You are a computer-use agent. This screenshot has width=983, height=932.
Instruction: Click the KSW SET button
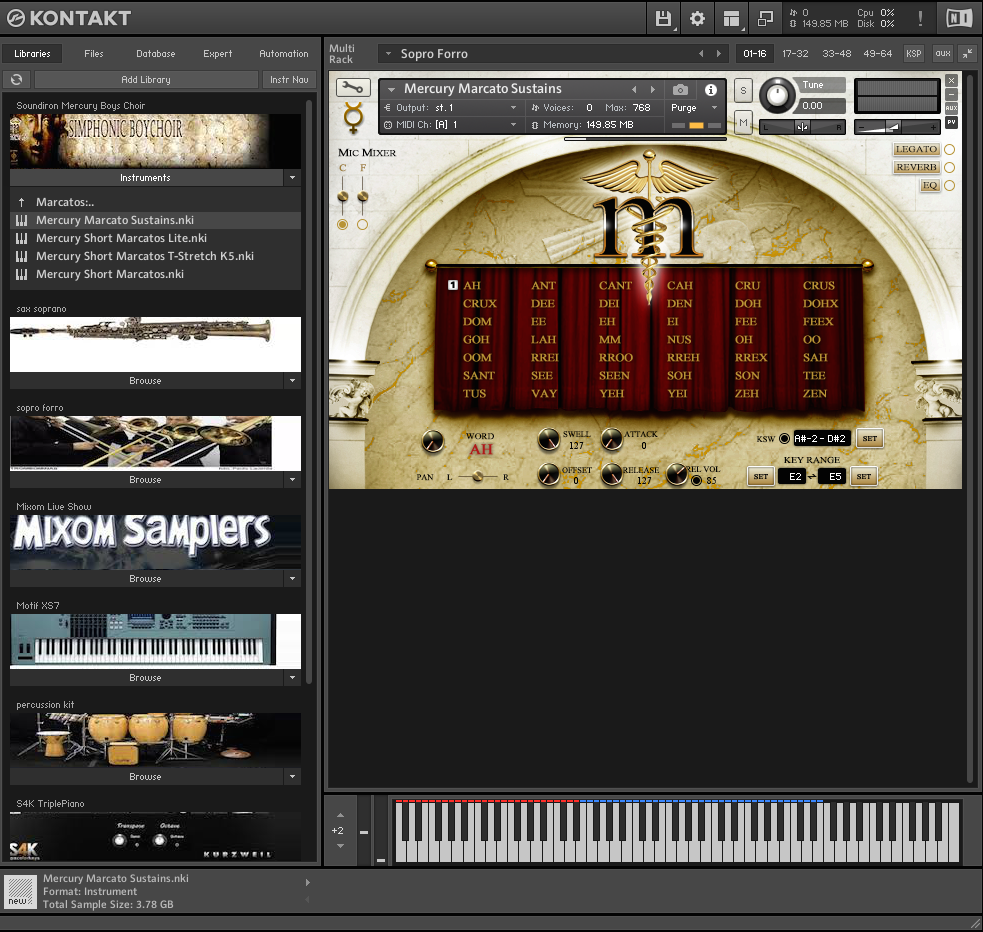(870, 439)
